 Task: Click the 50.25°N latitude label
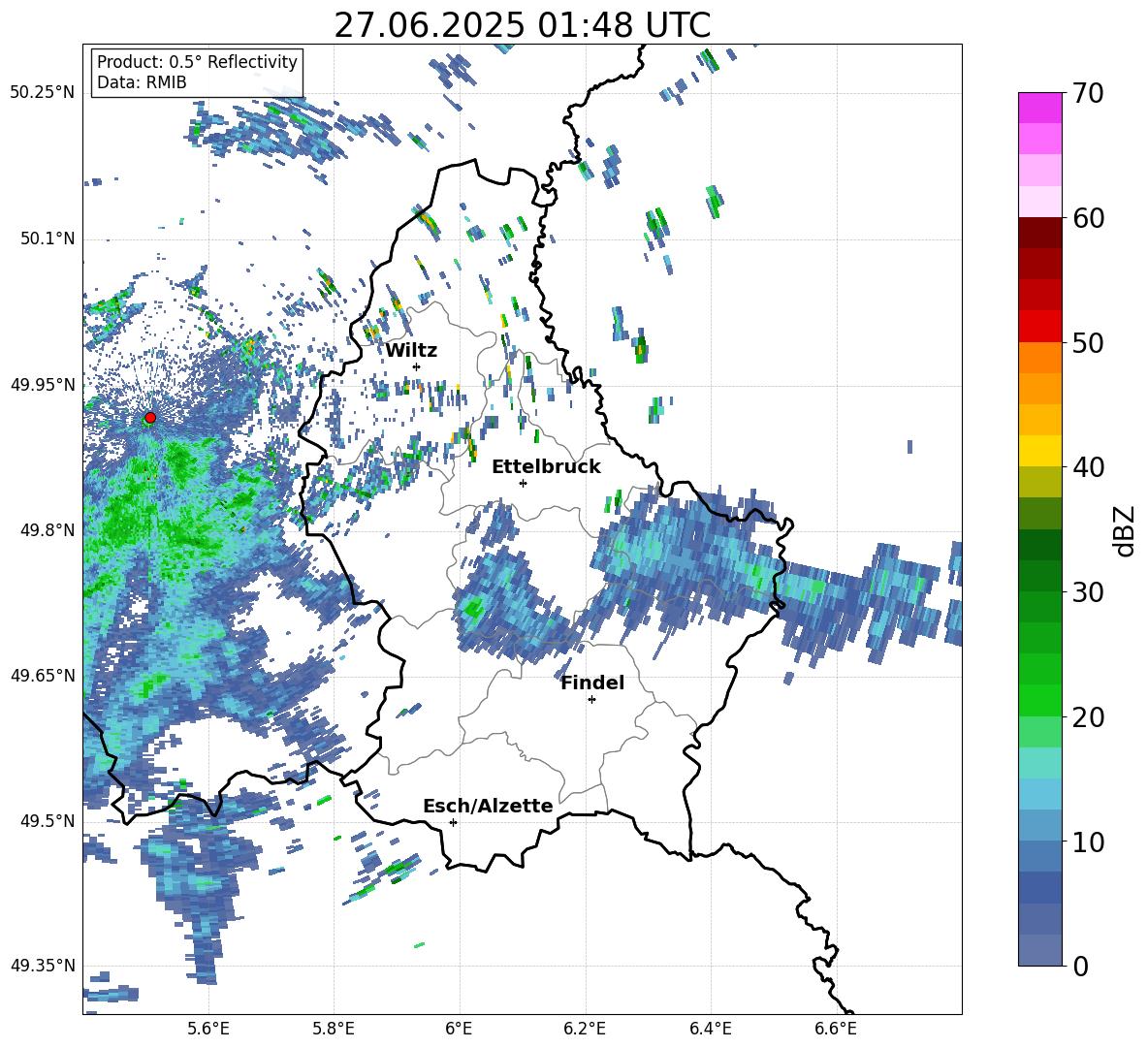(x=43, y=93)
